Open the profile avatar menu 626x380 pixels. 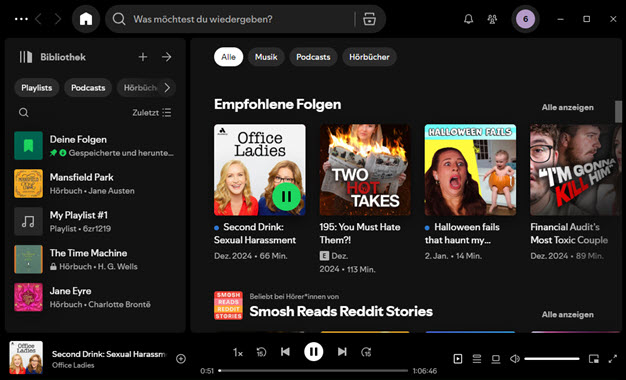525,19
